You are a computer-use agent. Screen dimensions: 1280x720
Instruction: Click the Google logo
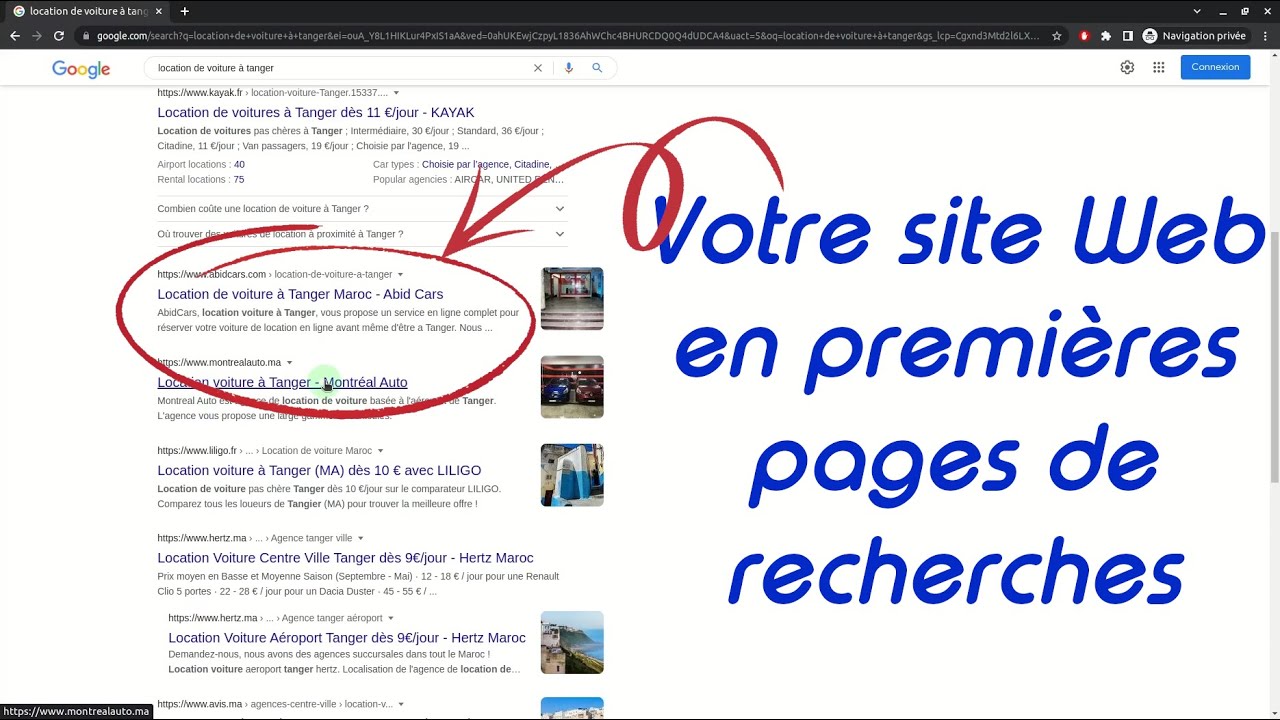point(81,68)
